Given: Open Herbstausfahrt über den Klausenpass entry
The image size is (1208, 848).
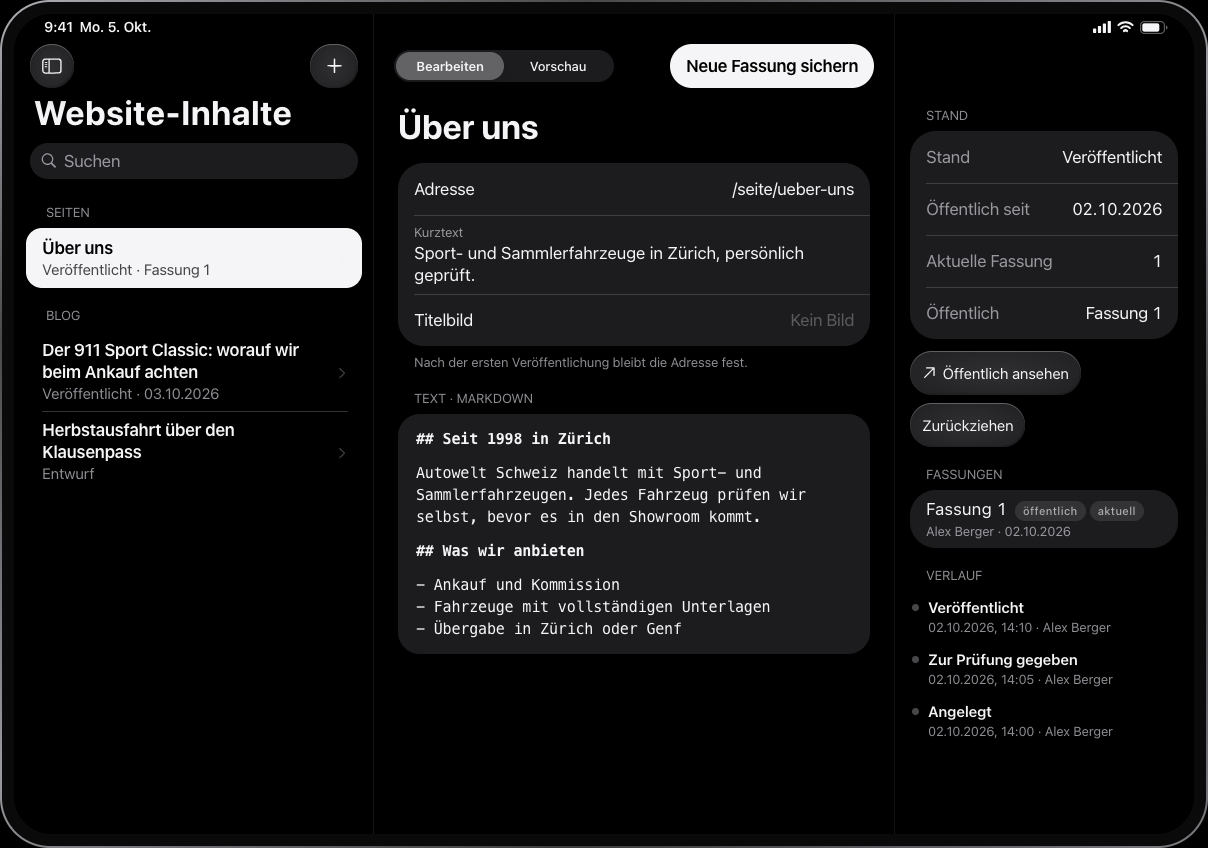Looking at the screenshot, I should pyautogui.click(x=194, y=451).
